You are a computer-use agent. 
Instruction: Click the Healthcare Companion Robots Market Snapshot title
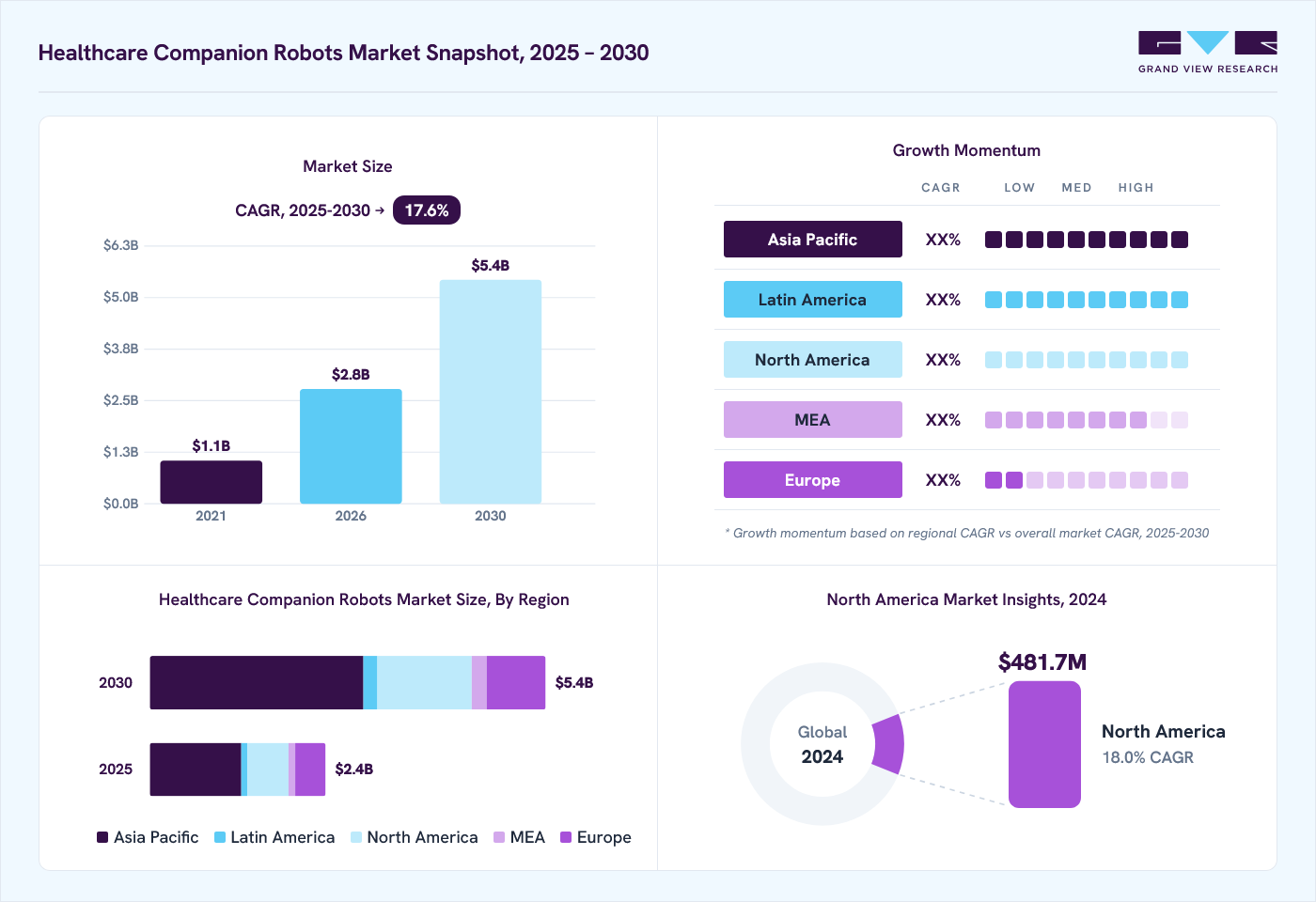pyautogui.click(x=343, y=53)
